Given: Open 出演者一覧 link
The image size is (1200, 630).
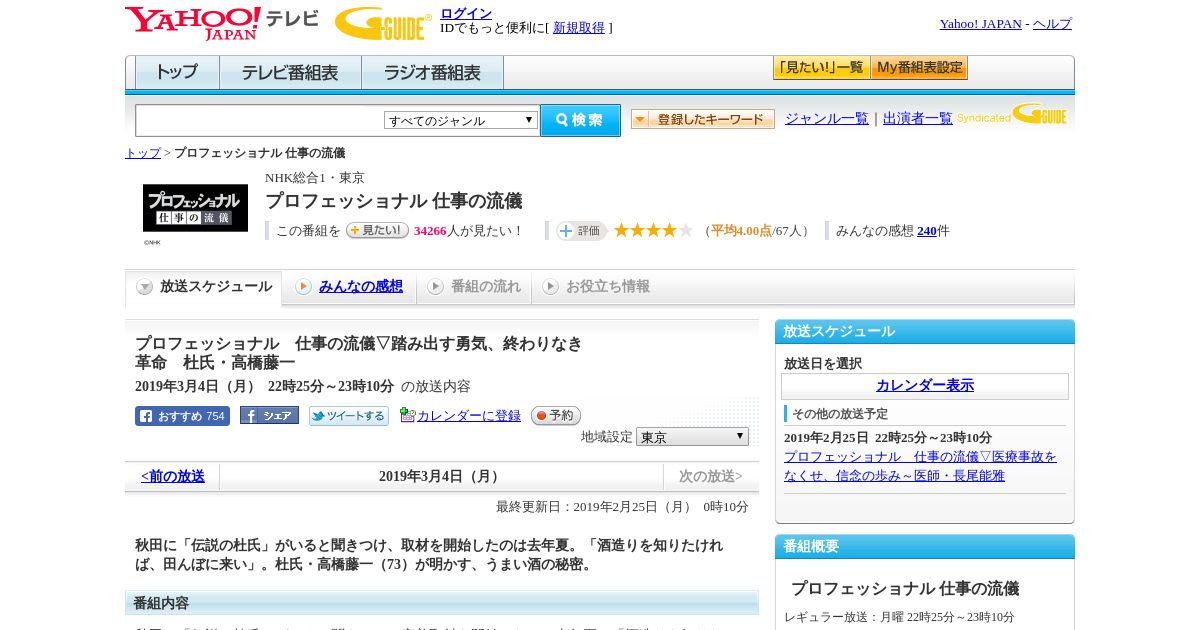Looking at the screenshot, I should 918,118.
